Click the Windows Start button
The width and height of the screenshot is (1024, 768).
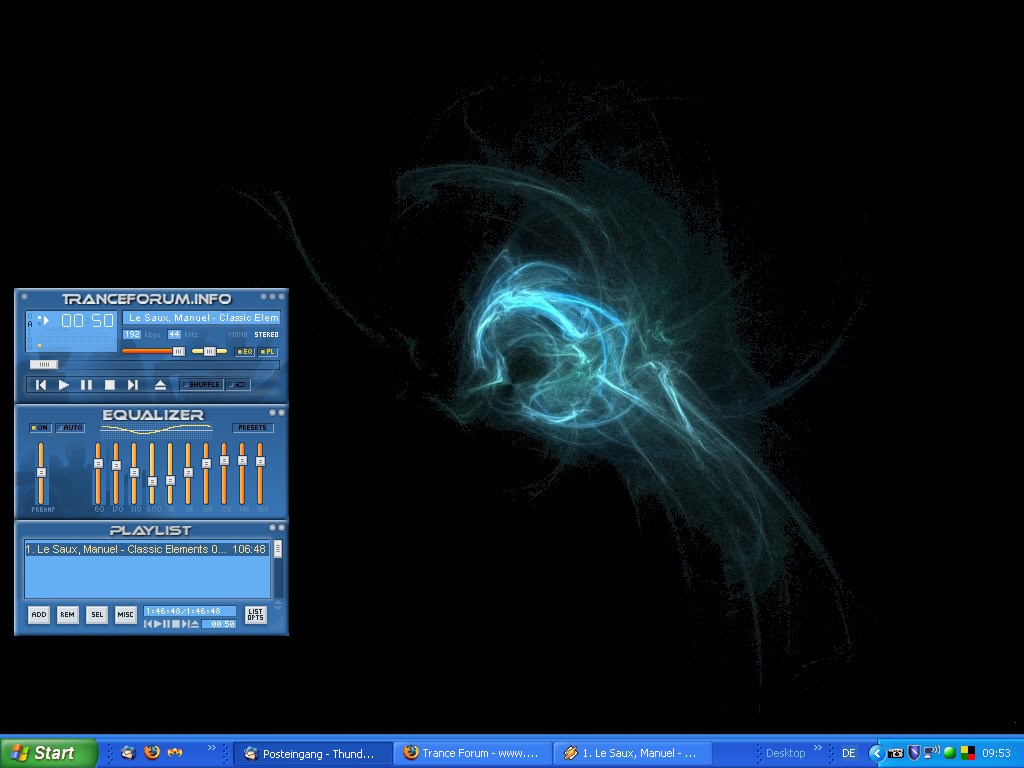[x=48, y=753]
